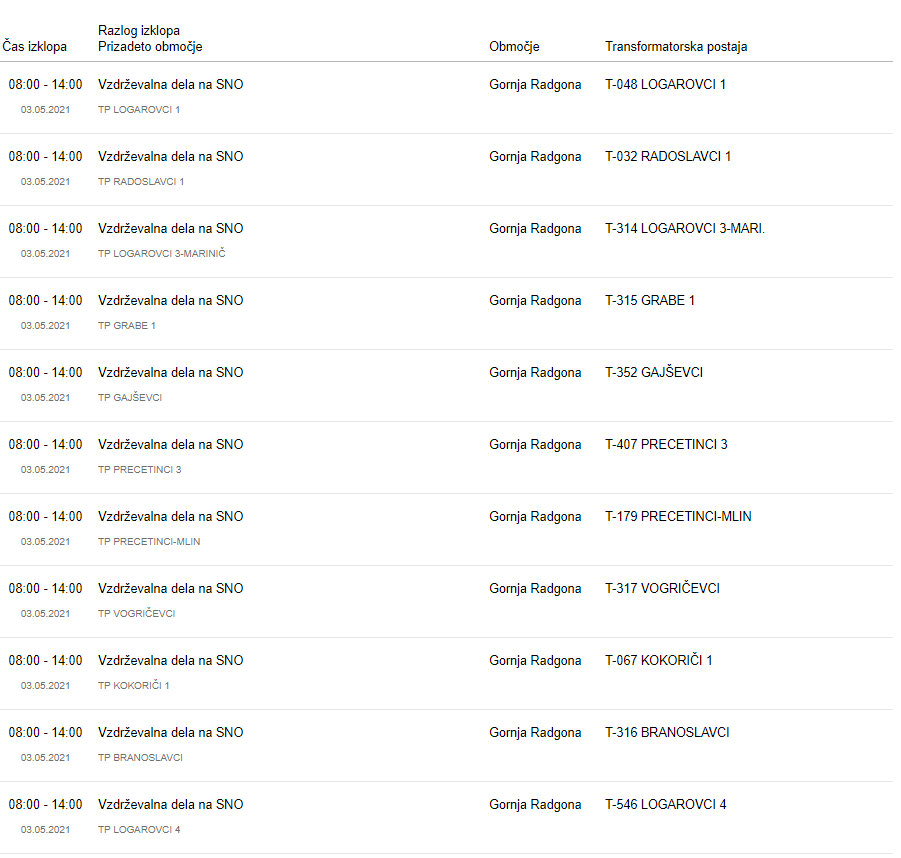Click the TP LOGAROVCI 3-MARINIČ affected area text
This screenshot has width=901, height=858.
162,254
